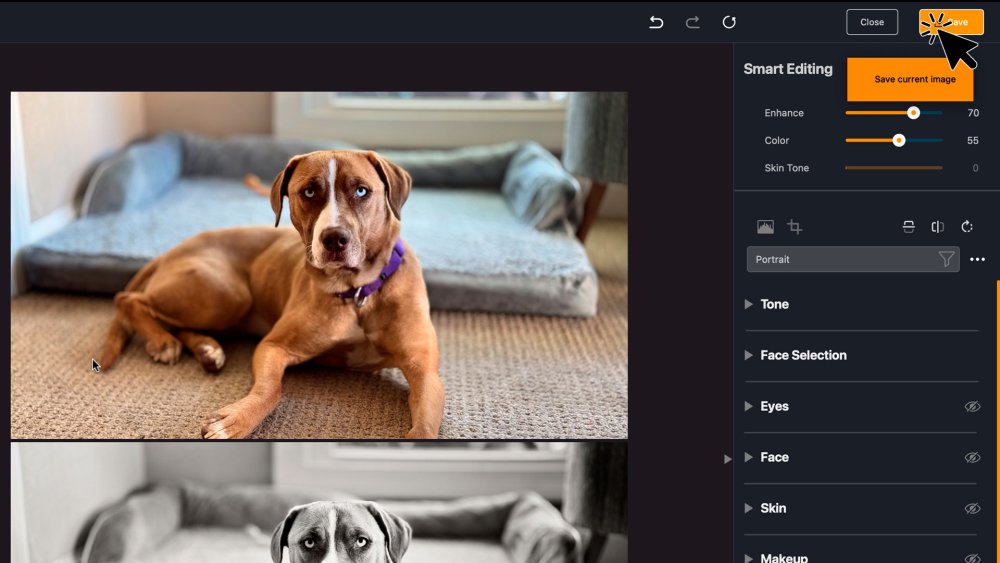1000x563 pixels.
Task: Toggle visibility of Makeup adjustments
Action: coord(972,558)
